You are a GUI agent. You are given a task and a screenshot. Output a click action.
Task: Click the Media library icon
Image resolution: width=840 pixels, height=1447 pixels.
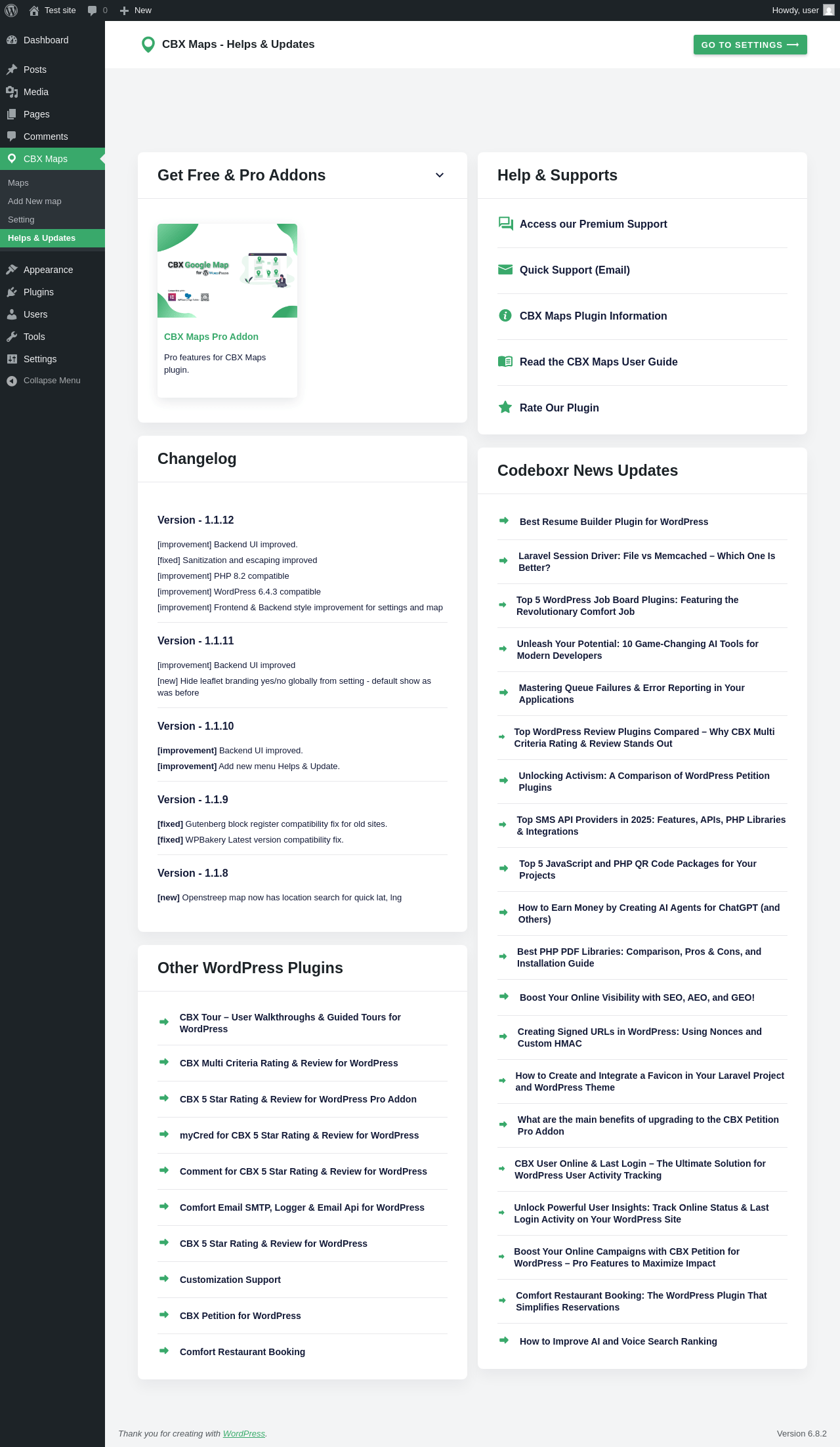(12, 92)
